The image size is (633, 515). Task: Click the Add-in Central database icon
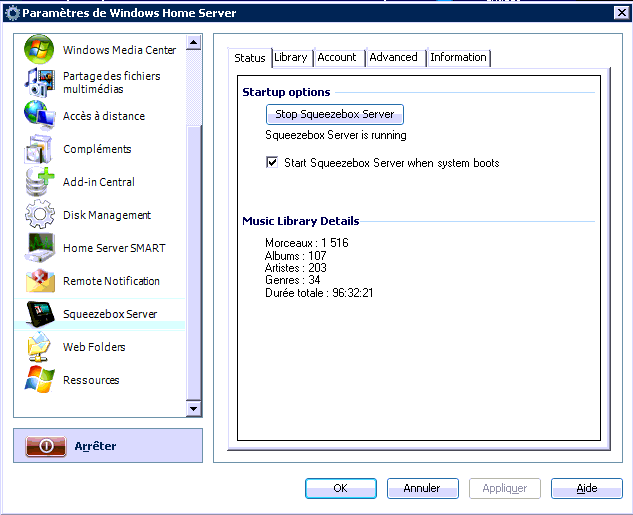pos(39,182)
